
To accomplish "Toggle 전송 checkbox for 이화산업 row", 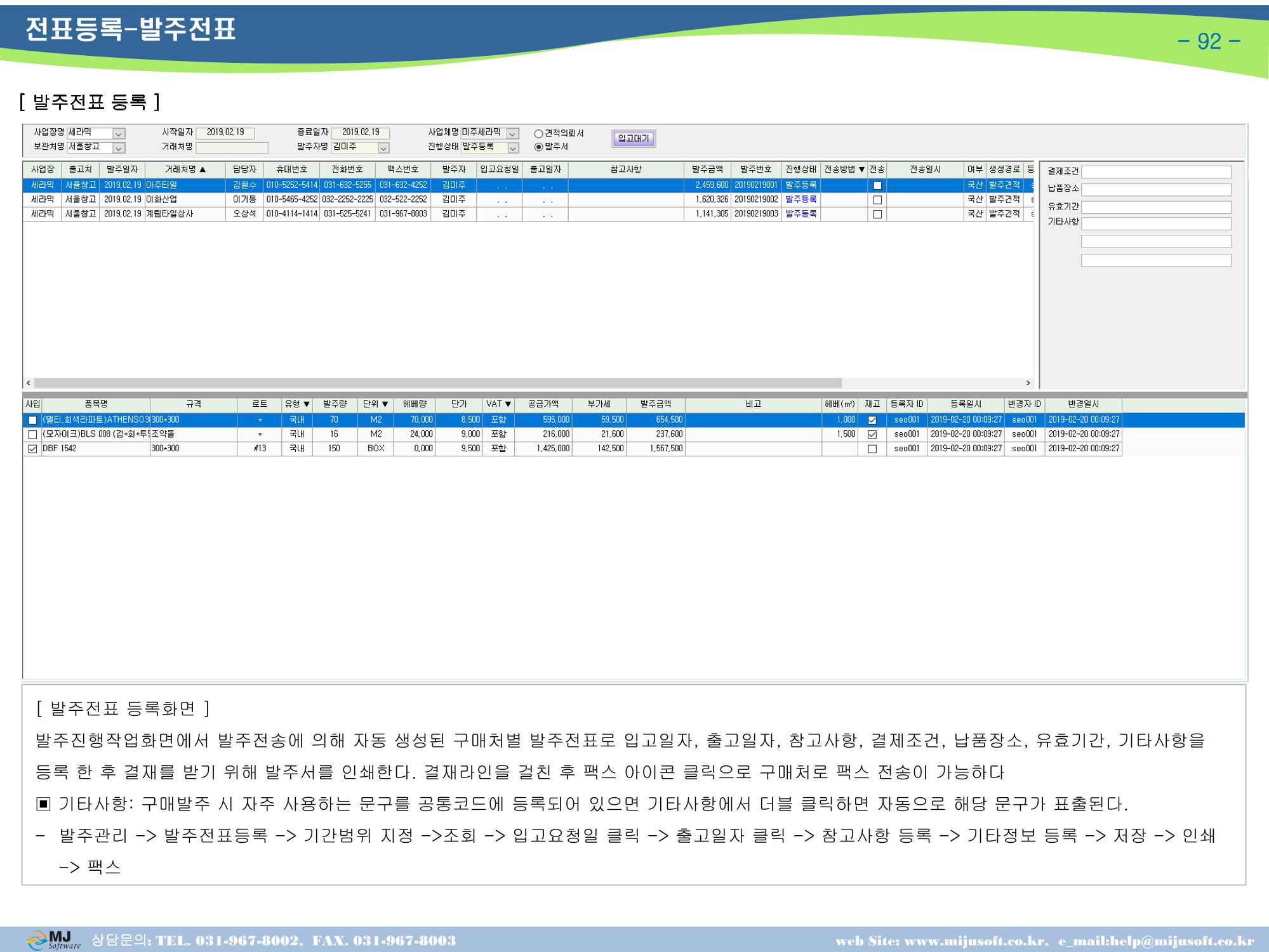I will point(877,200).
